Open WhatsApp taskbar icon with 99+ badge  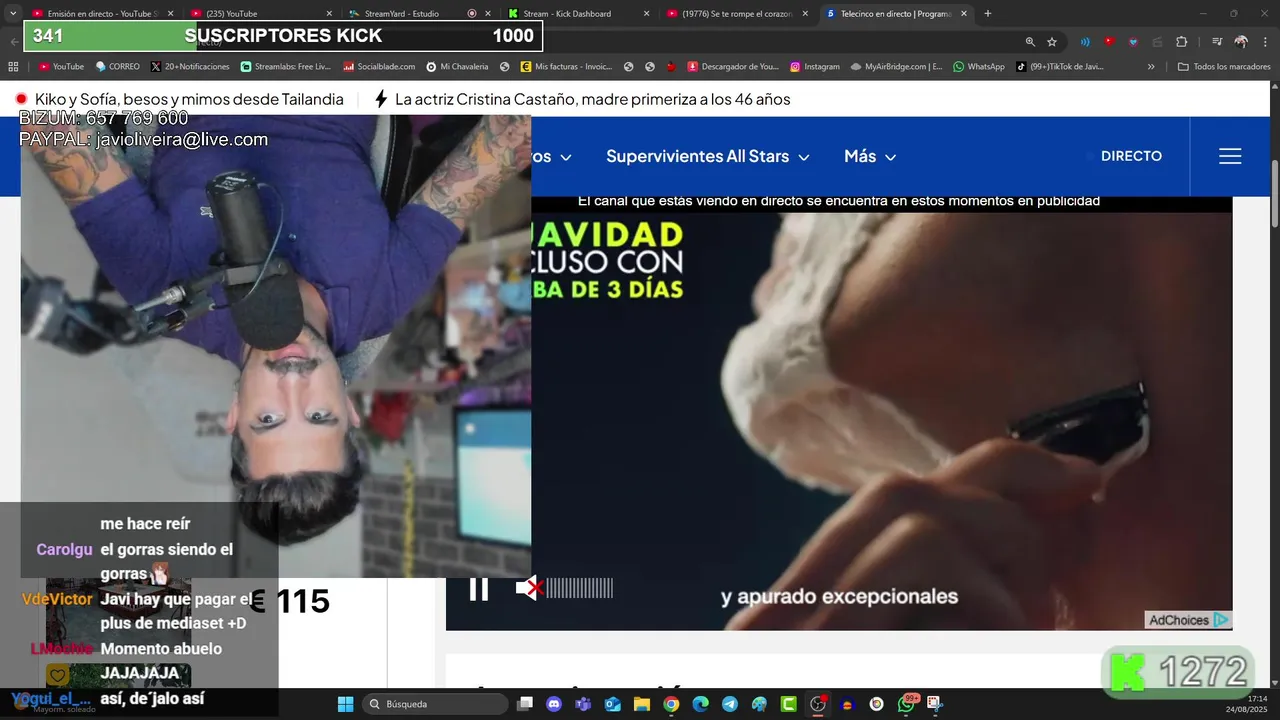[906, 704]
